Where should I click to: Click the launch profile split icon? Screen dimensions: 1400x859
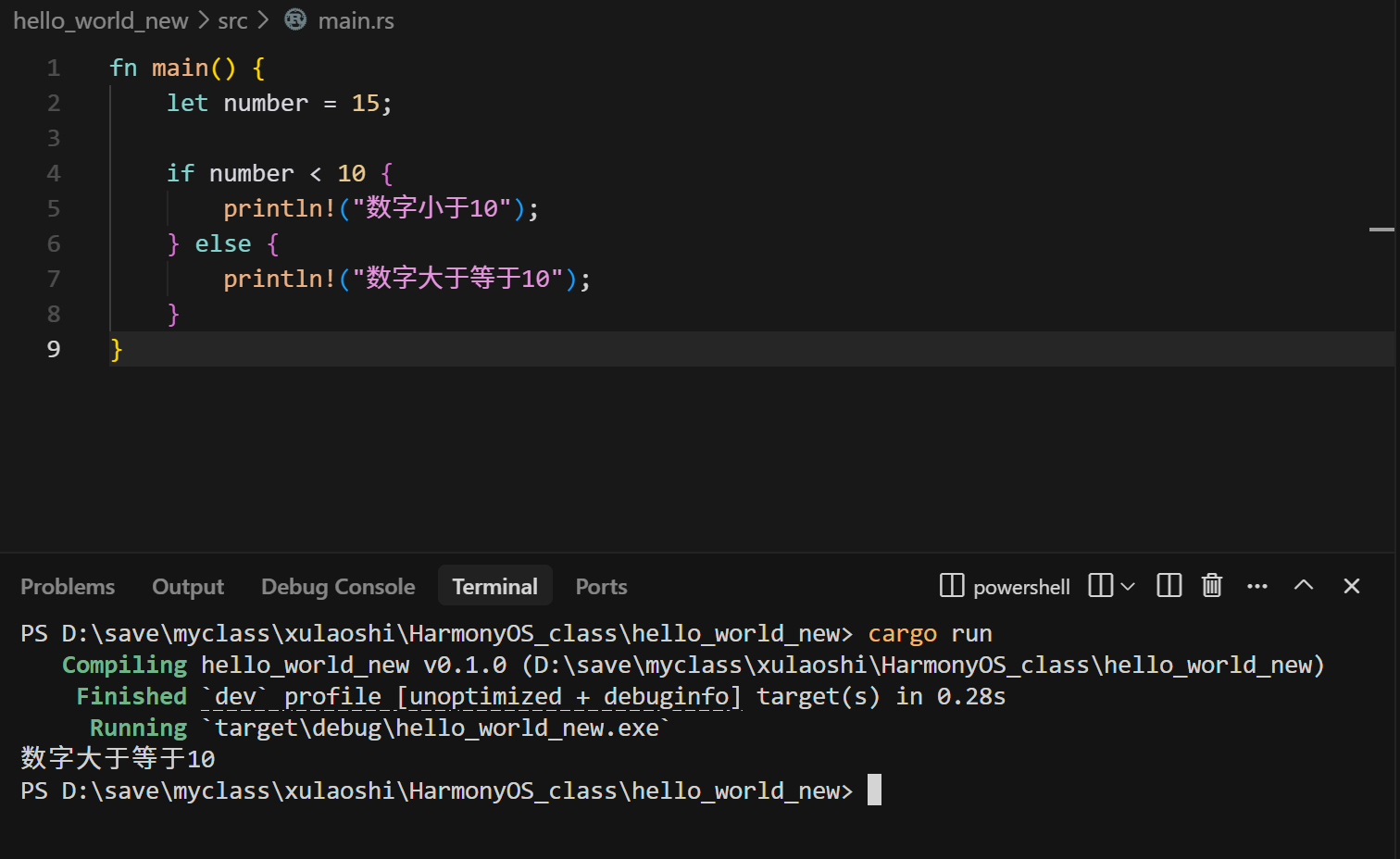click(1101, 586)
